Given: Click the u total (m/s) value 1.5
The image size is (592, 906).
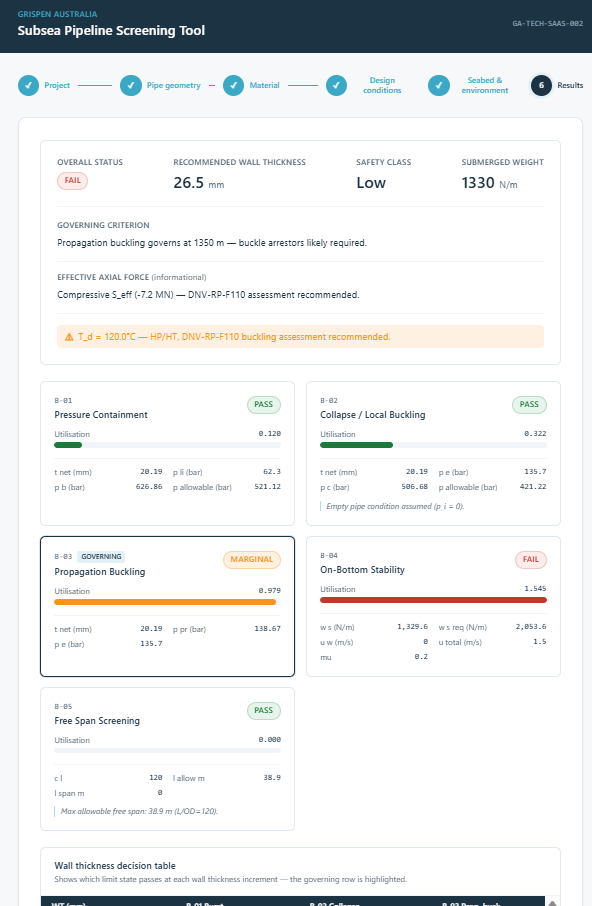Looking at the screenshot, I should tap(540, 642).
